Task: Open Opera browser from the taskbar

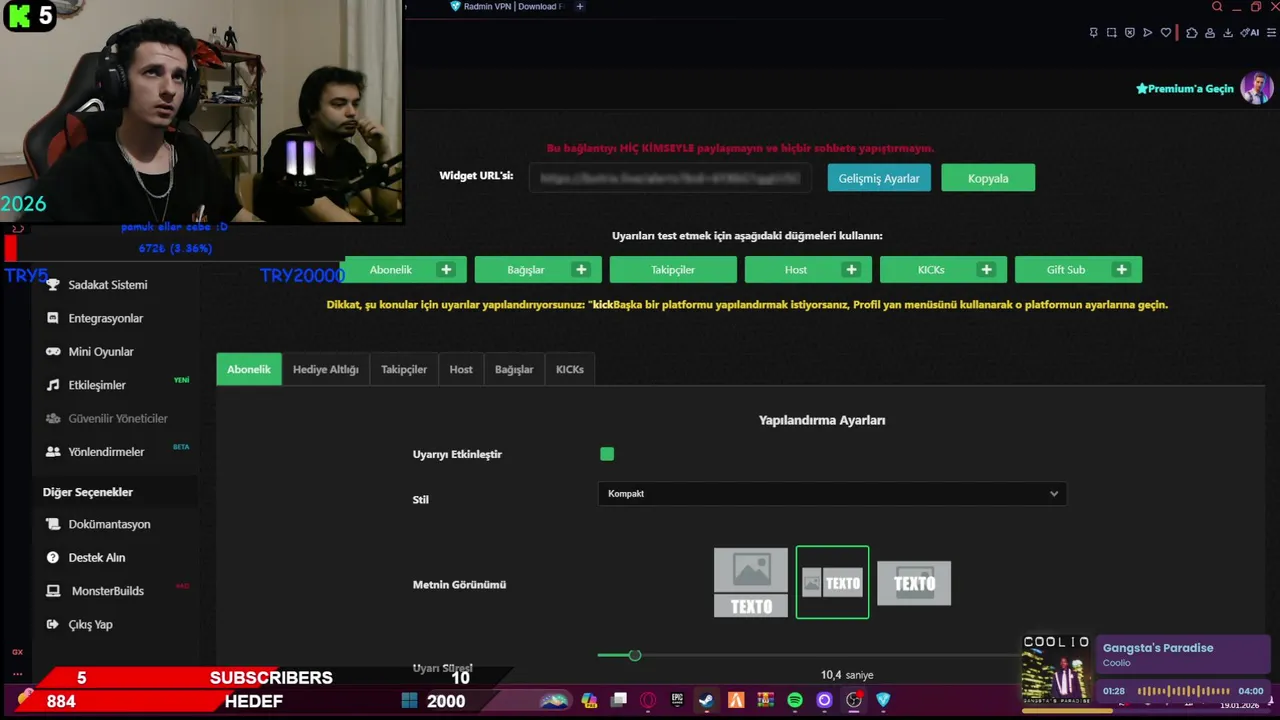Action: (648, 701)
